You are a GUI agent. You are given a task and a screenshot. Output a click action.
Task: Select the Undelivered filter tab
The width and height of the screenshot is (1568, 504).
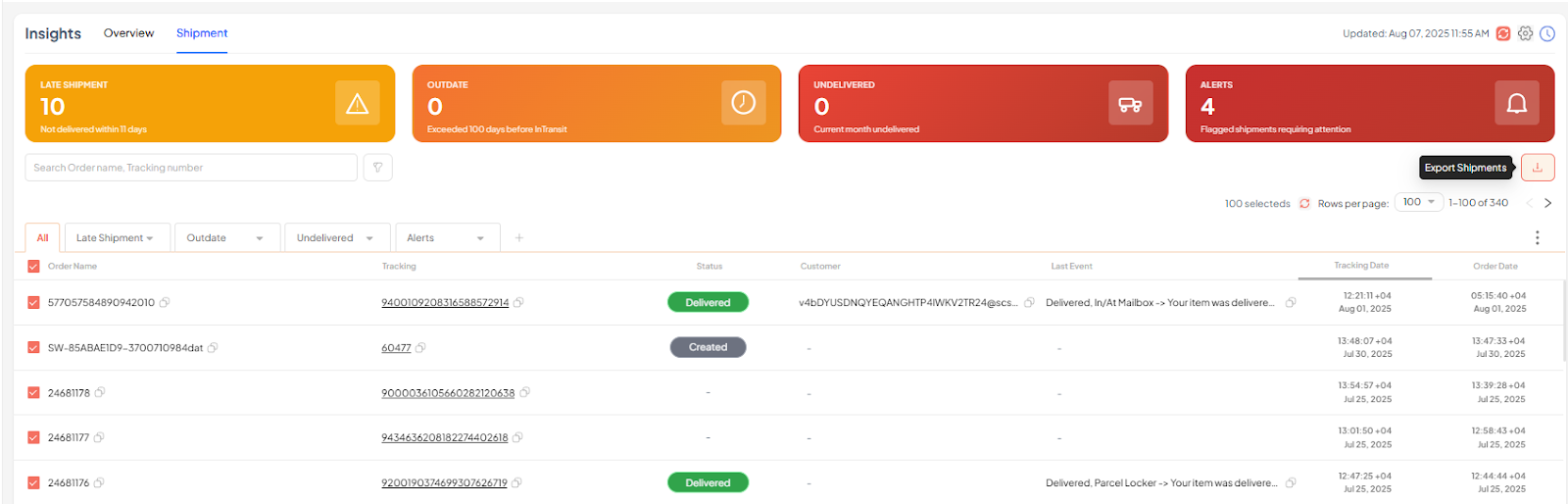coord(324,238)
